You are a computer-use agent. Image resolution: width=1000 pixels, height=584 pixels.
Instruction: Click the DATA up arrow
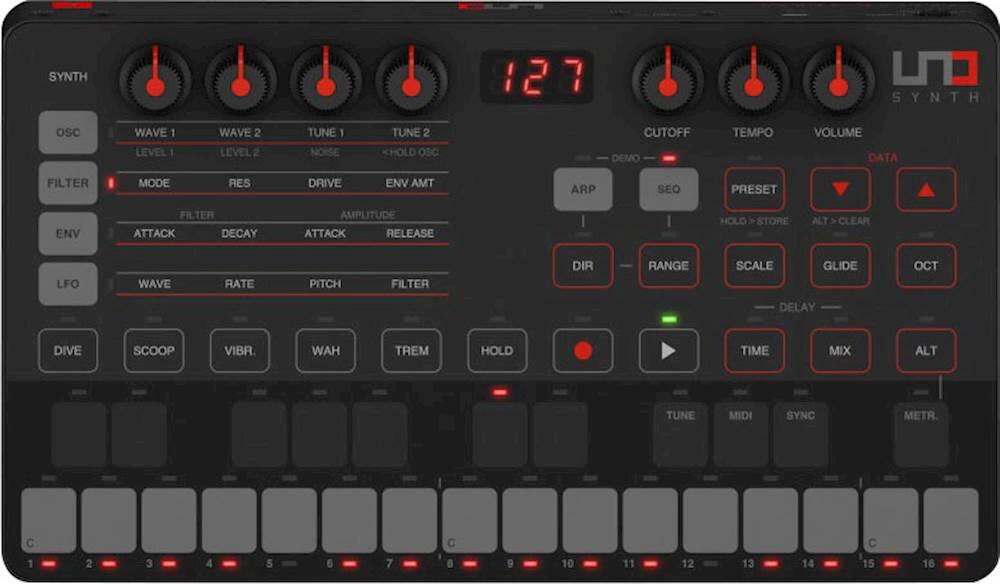(x=925, y=189)
